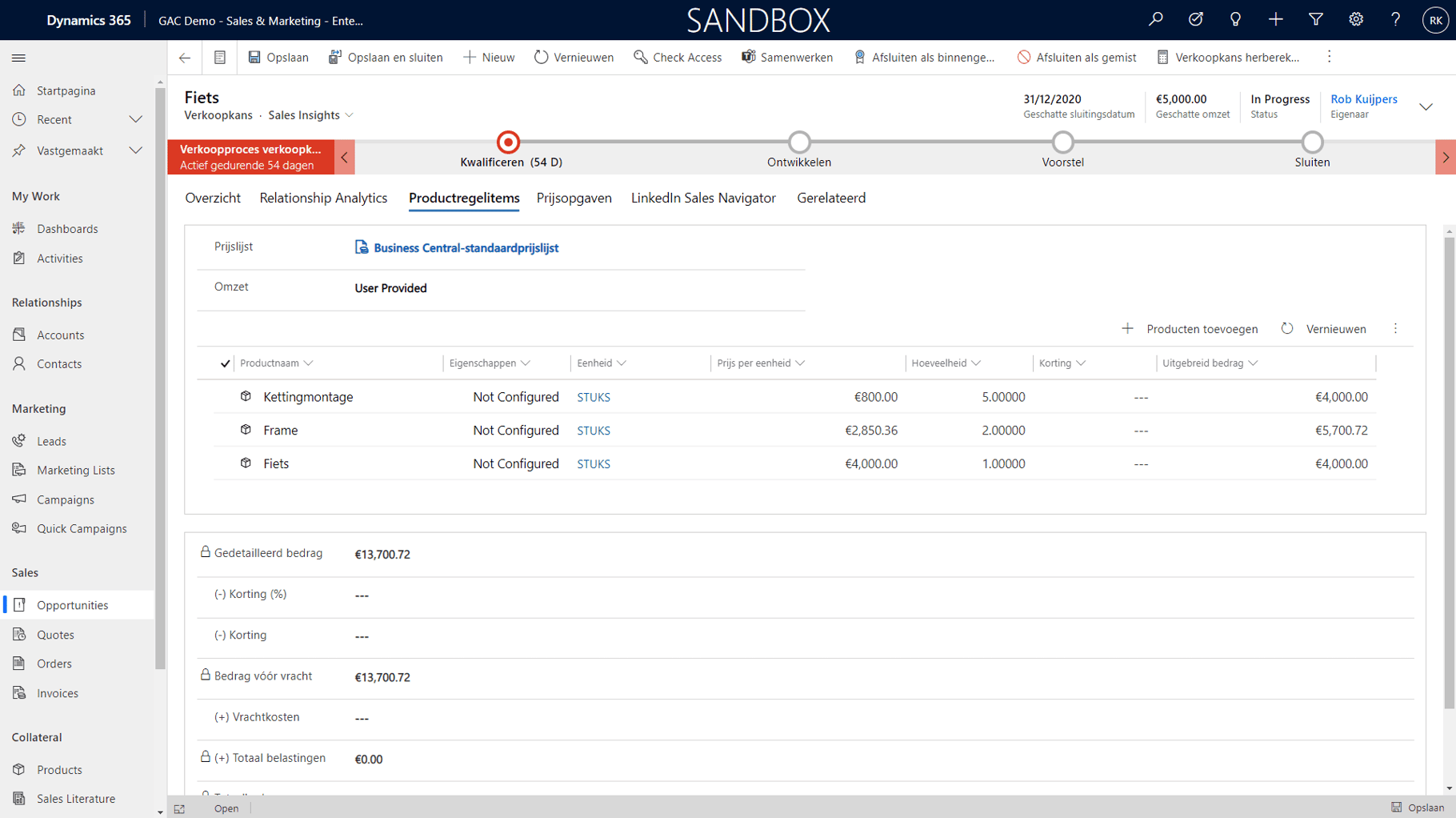Screen dimensions: 1456x818
Task: Collapse the process bar with left chevron
Action: (x=345, y=157)
